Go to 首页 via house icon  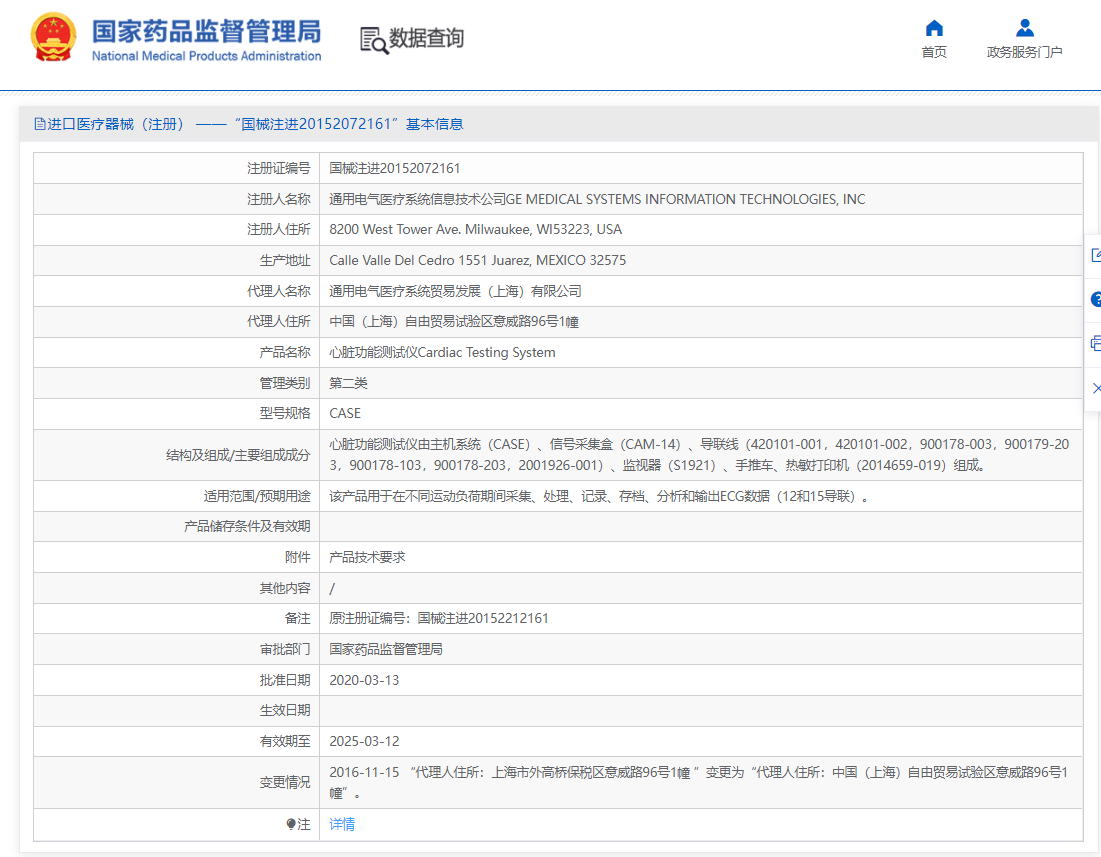pos(934,28)
